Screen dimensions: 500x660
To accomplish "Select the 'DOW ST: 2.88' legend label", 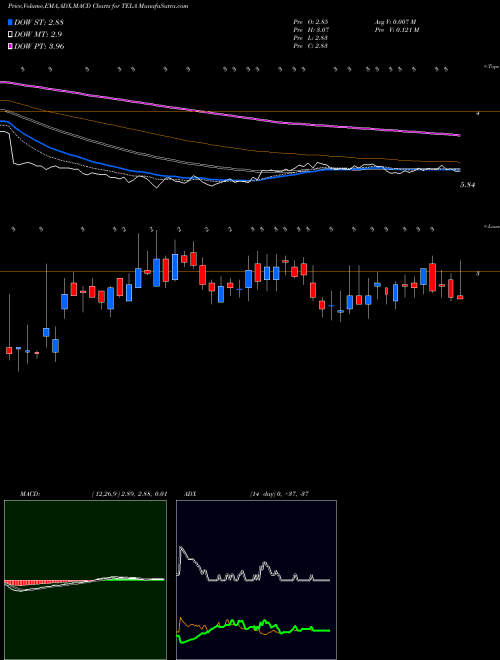I will [39, 22].
